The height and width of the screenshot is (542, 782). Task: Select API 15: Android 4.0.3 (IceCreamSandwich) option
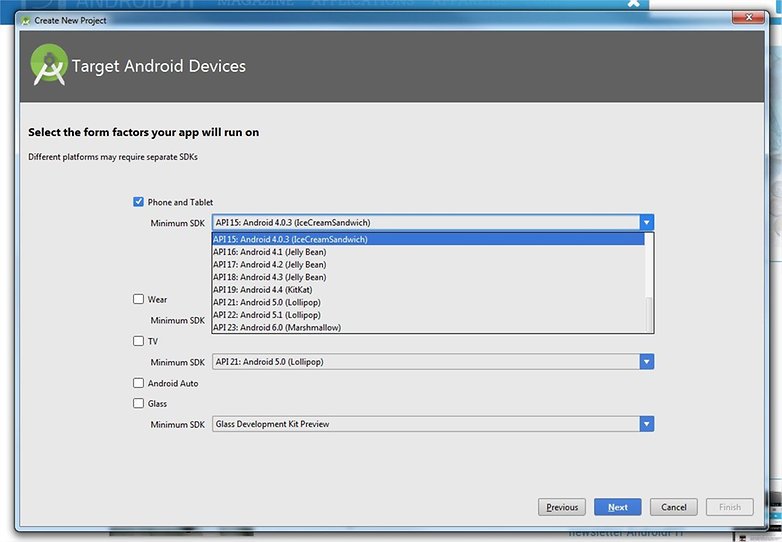point(428,239)
